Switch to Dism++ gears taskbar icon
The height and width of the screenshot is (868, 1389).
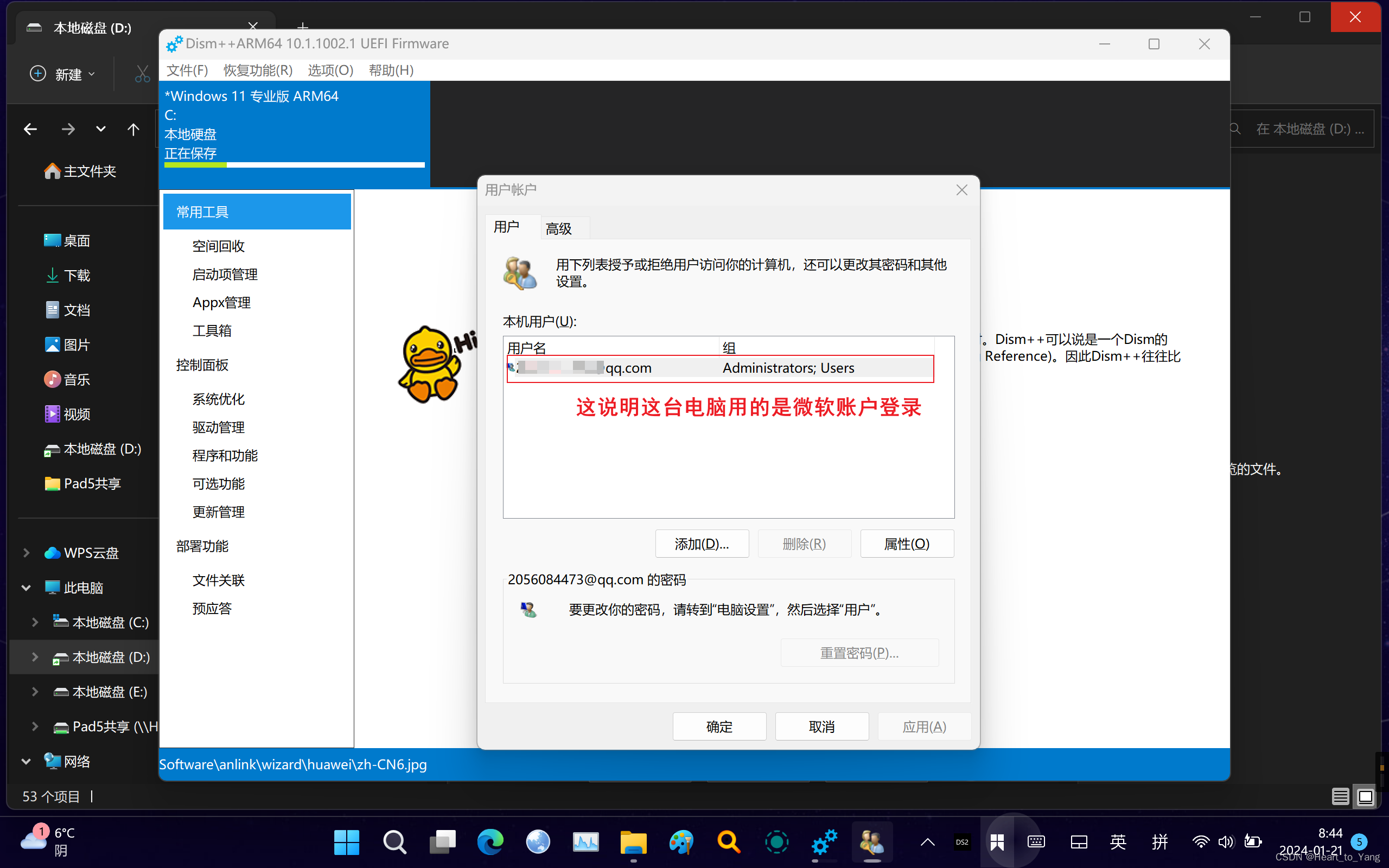[824, 842]
